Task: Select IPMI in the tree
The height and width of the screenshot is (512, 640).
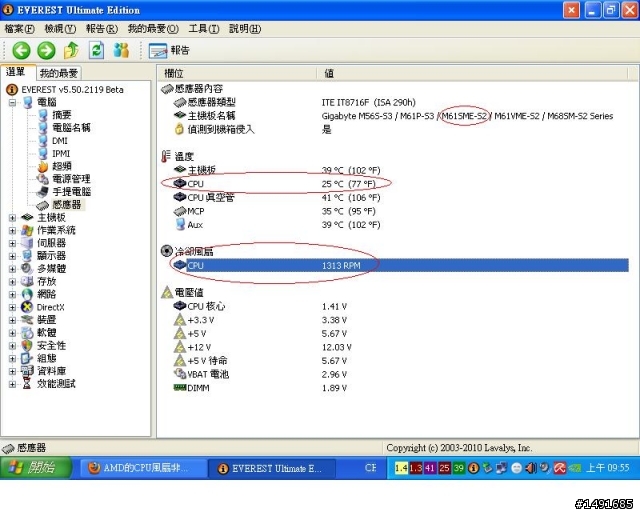Action: [x=61, y=154]
